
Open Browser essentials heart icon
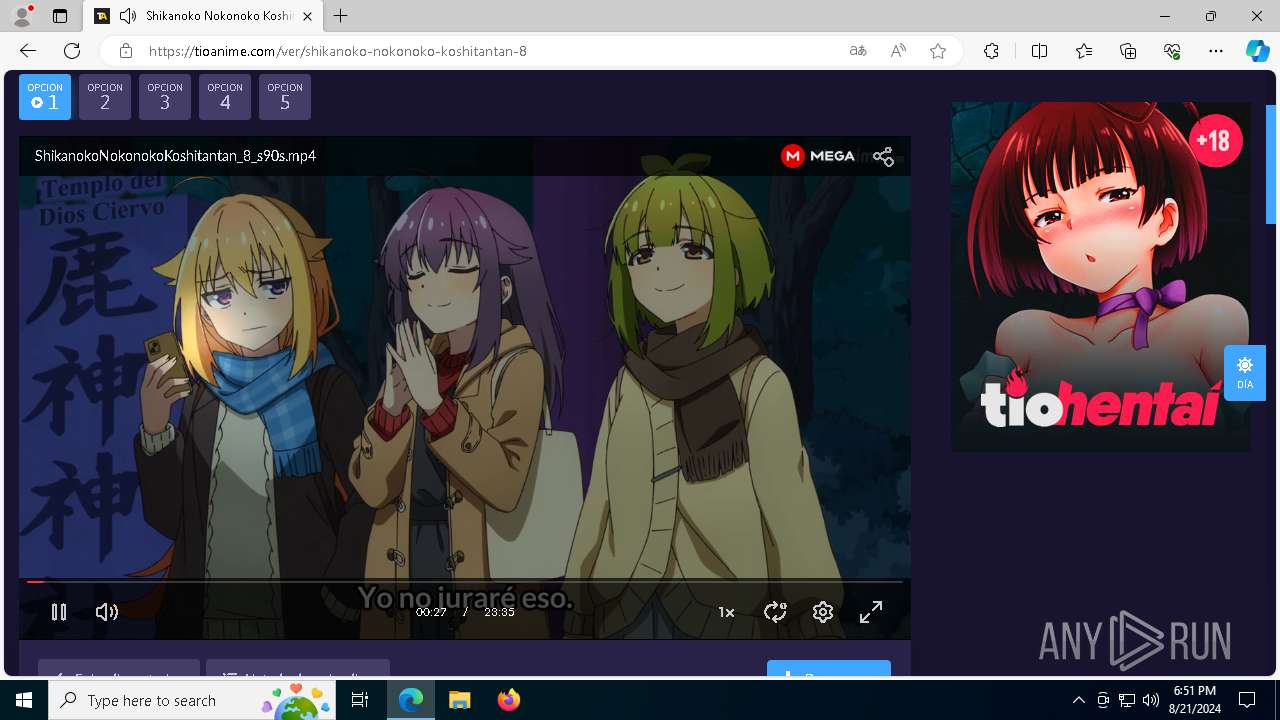[x=1172, y=51]
